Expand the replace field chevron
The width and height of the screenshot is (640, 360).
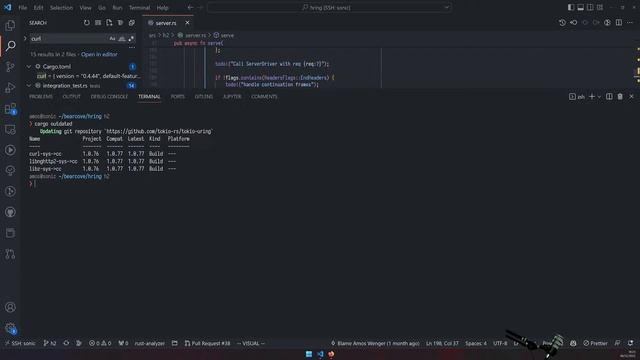click(25, 38)
